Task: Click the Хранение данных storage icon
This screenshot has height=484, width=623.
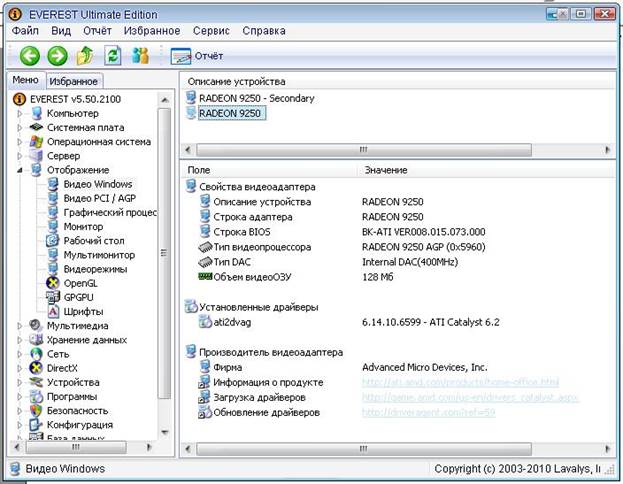Action: point(36,340)
